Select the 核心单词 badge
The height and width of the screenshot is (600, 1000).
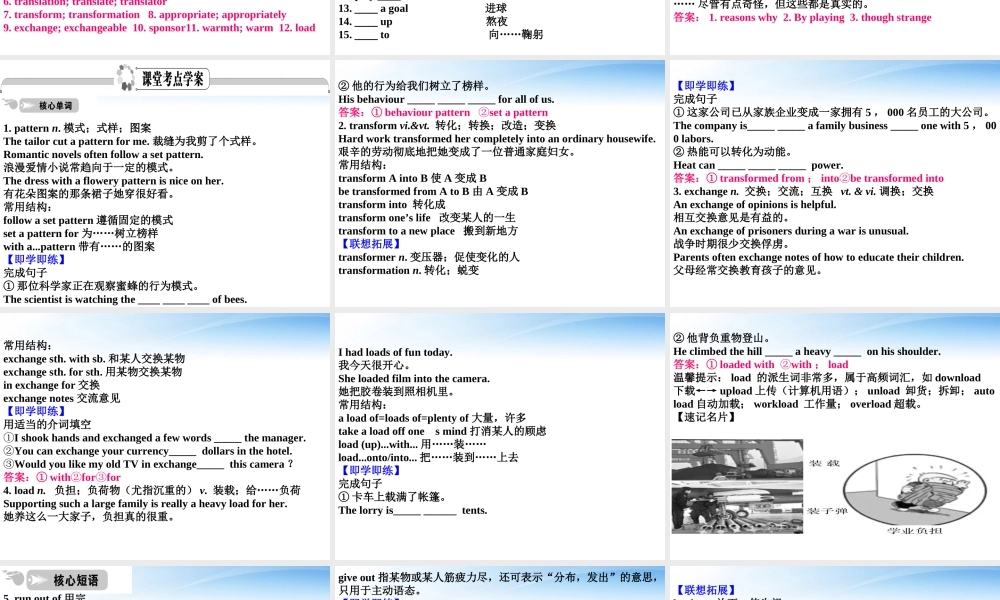(50, 105)
